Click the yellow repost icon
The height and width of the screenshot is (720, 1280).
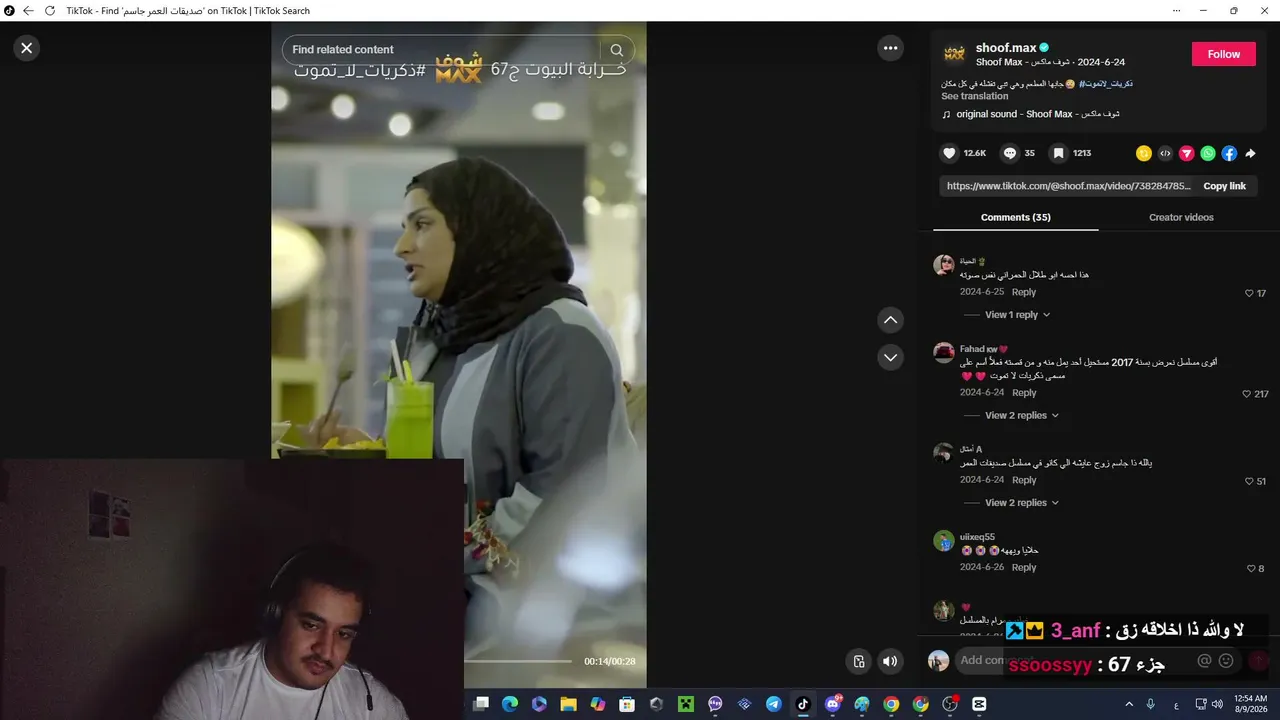point(1144,153)
